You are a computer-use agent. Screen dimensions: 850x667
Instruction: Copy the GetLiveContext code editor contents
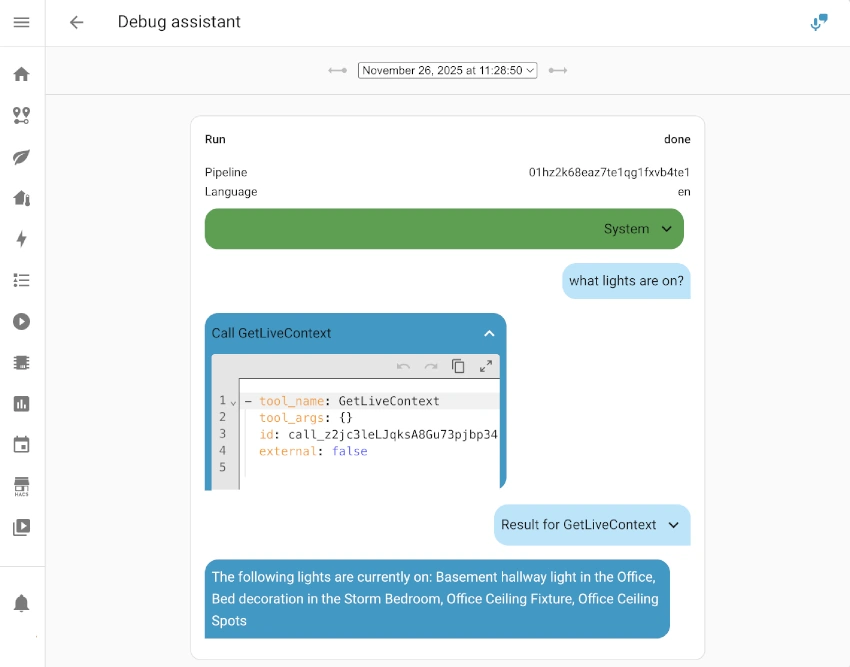[x=458, y=366]
